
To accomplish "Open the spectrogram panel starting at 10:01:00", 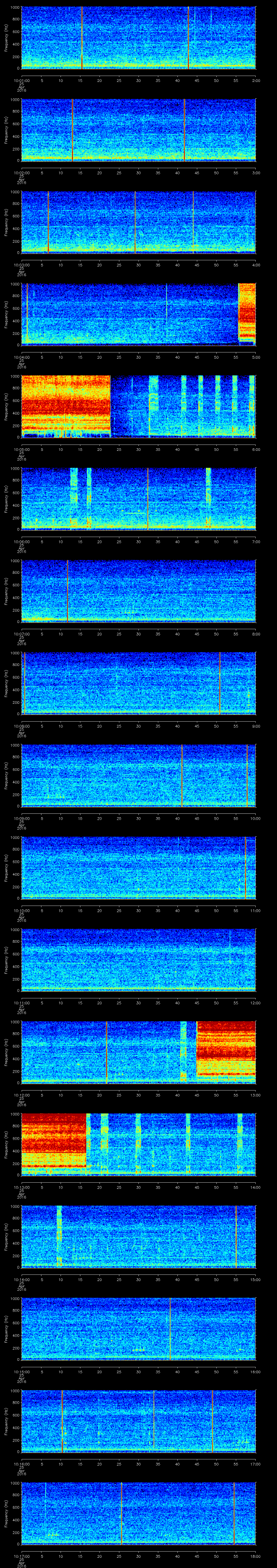I will (138, 38).
